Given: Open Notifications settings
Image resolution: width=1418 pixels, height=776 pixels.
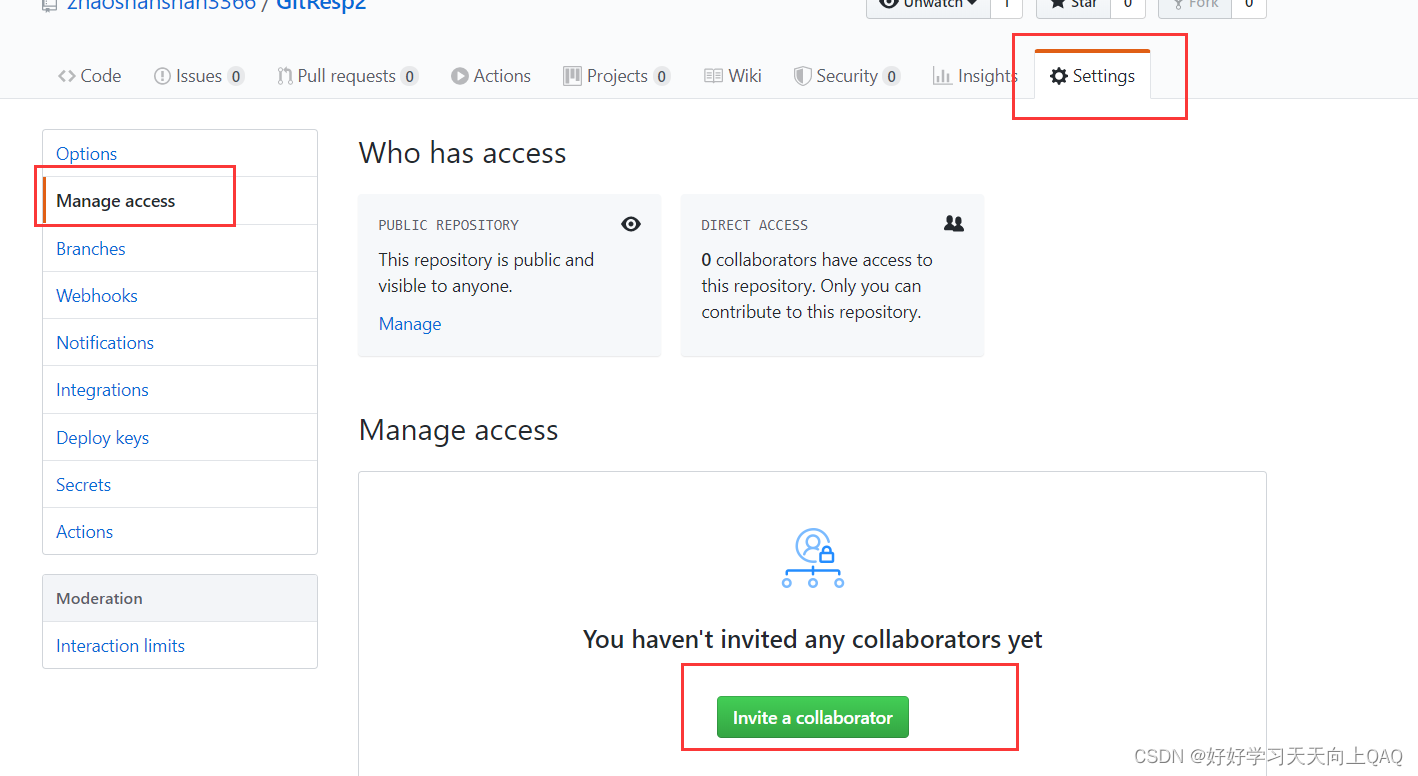Looking at the screenshot, I should [x=180, y=342].
